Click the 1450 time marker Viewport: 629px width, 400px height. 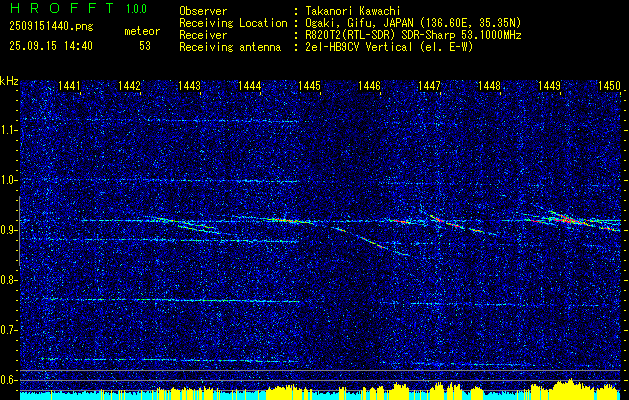coord(609,86)
